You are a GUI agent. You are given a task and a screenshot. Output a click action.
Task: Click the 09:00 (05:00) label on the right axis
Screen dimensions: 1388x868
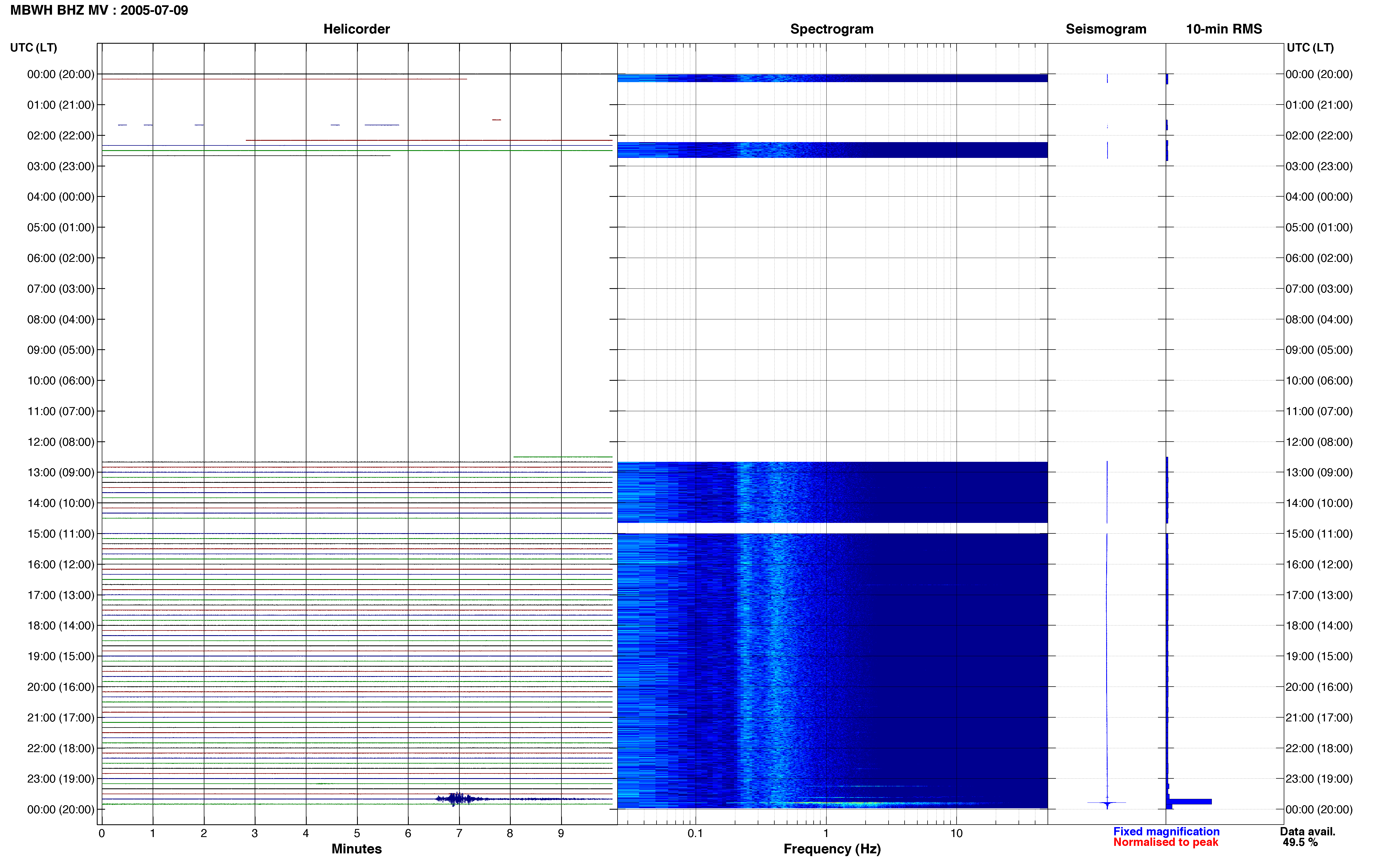tap(1319, 350)
